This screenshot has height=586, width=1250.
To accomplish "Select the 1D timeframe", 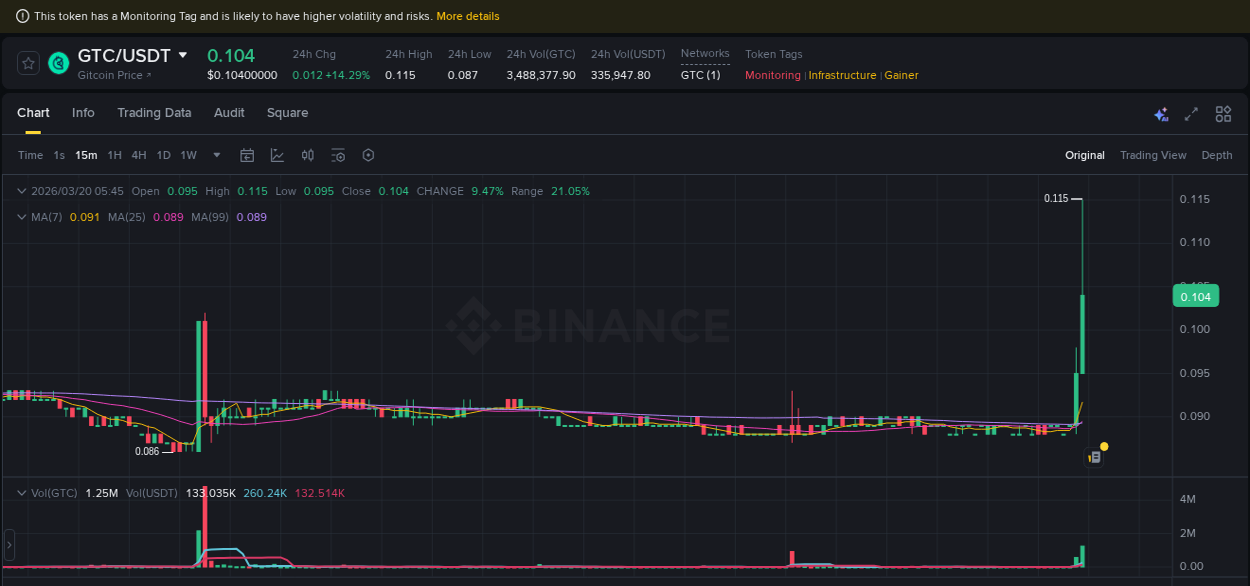I will point(163,155).
